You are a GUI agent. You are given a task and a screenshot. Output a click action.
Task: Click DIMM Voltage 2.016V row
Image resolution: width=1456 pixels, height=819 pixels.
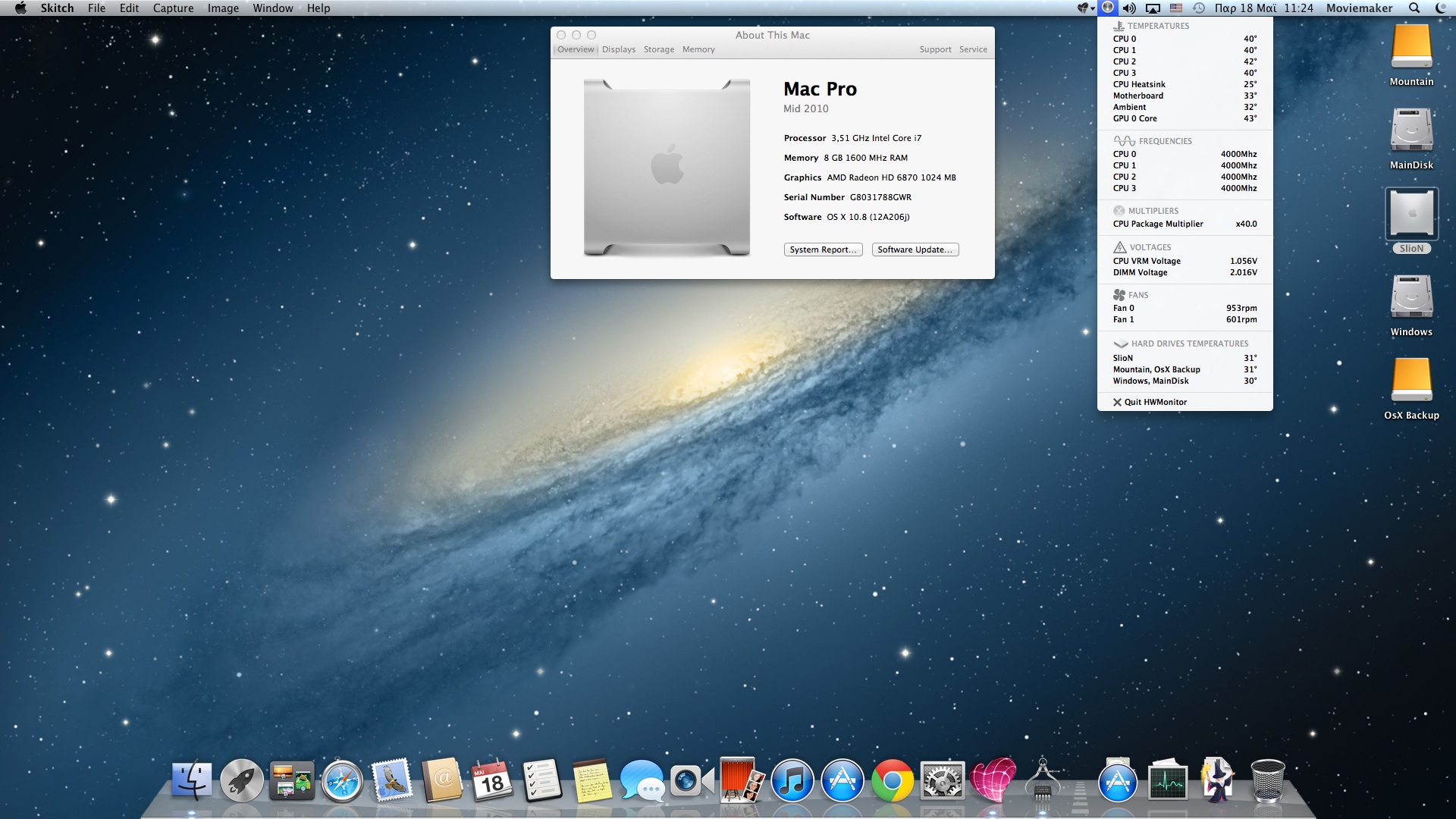click(x=1185, y=272)
